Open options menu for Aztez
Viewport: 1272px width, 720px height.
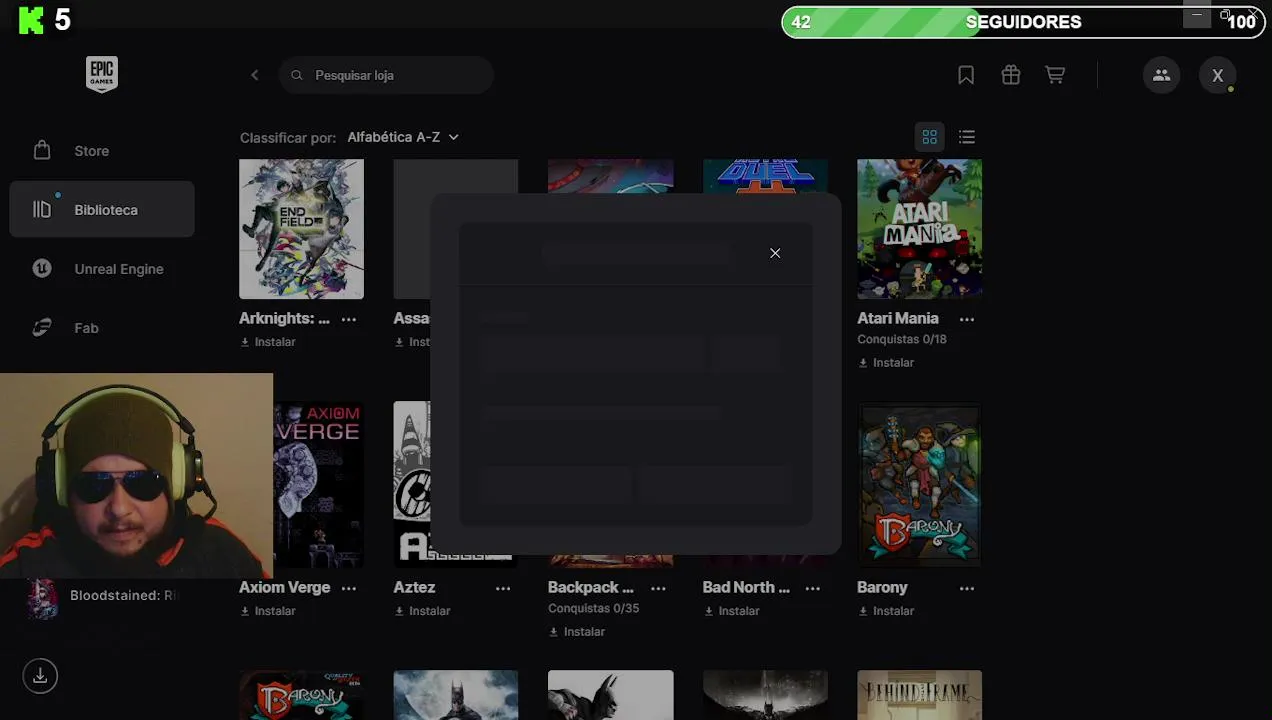click(x=502, y=588)
